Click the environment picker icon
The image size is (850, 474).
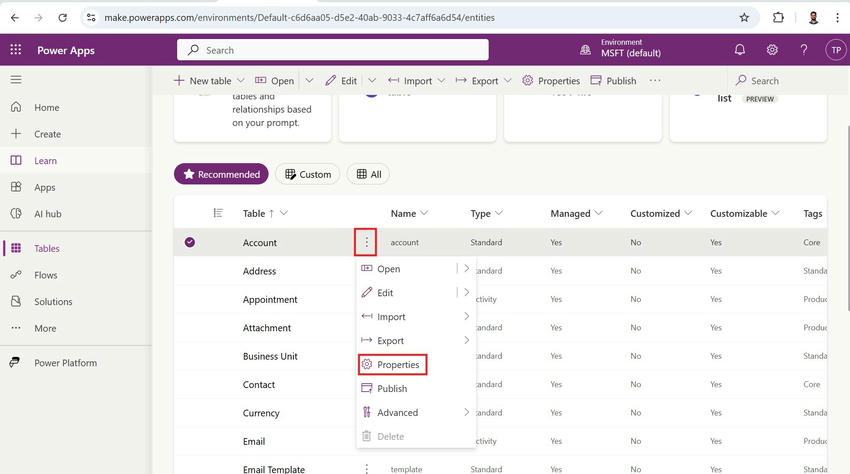pyautogui.click(x=585, y=50)
